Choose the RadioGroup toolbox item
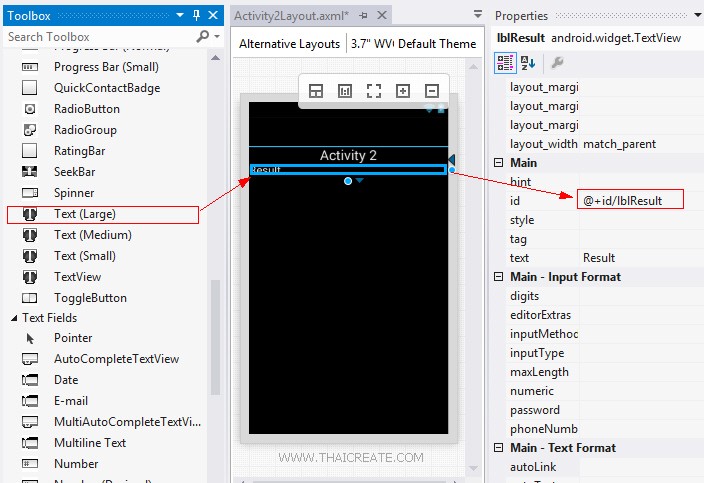 tap(85, 130)
